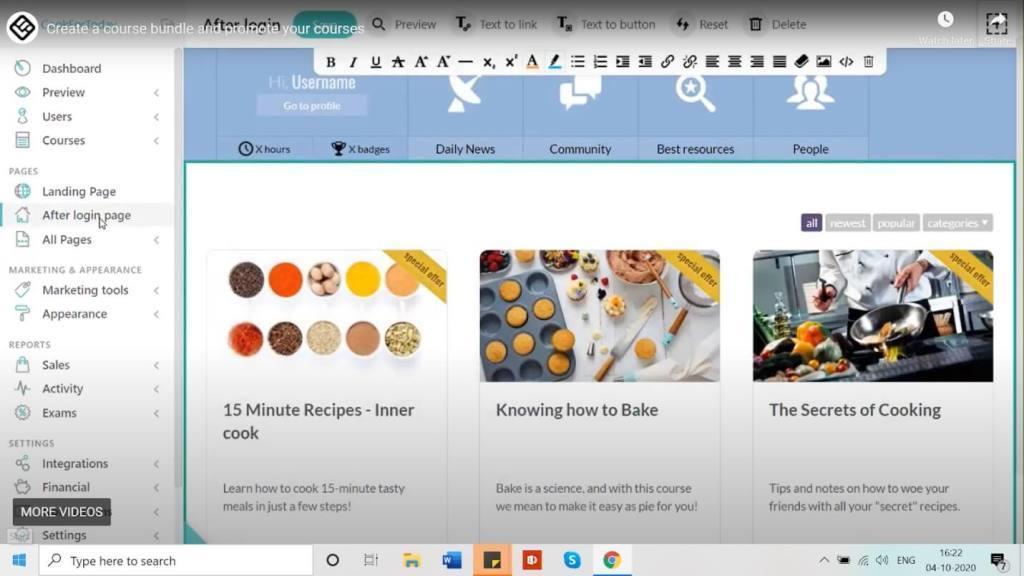
Task: Open Skype from the taskbar
Action: pyautogui.click(x=572, y=560)
